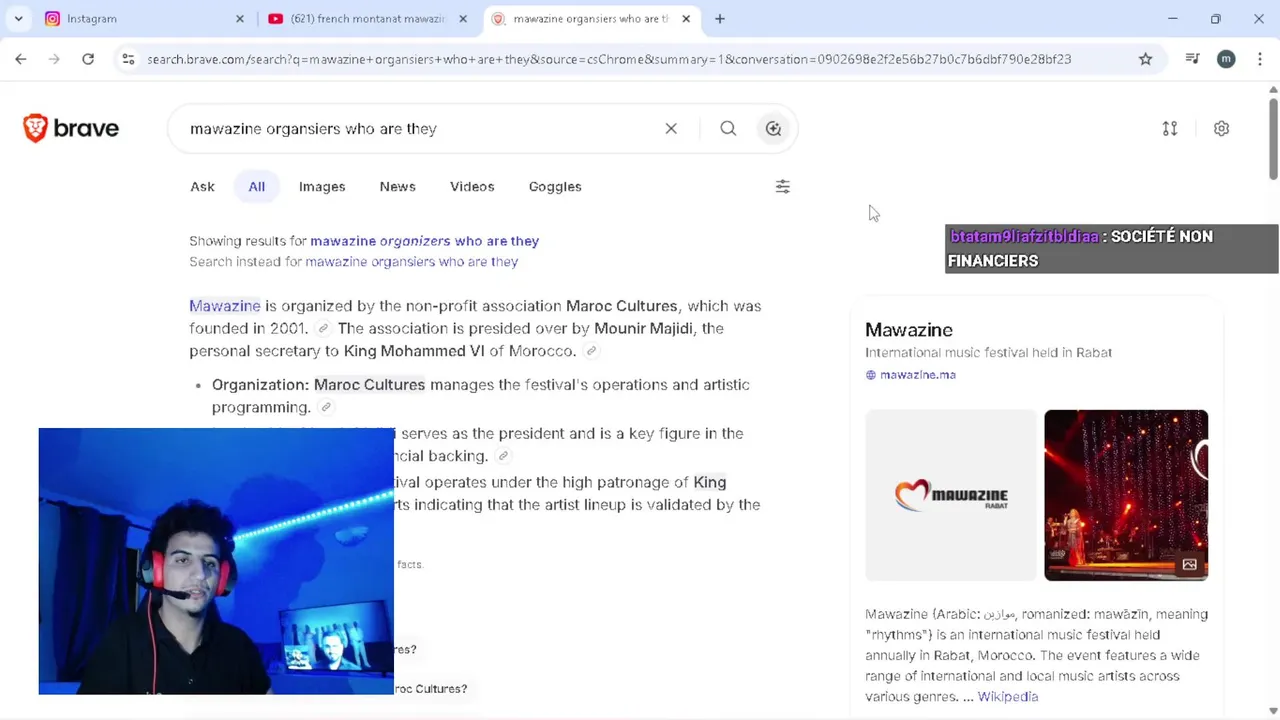Clear the search query with the X
Image resolution: width=1280 pixels, height=720 pixels.
[x=671, y=128]
